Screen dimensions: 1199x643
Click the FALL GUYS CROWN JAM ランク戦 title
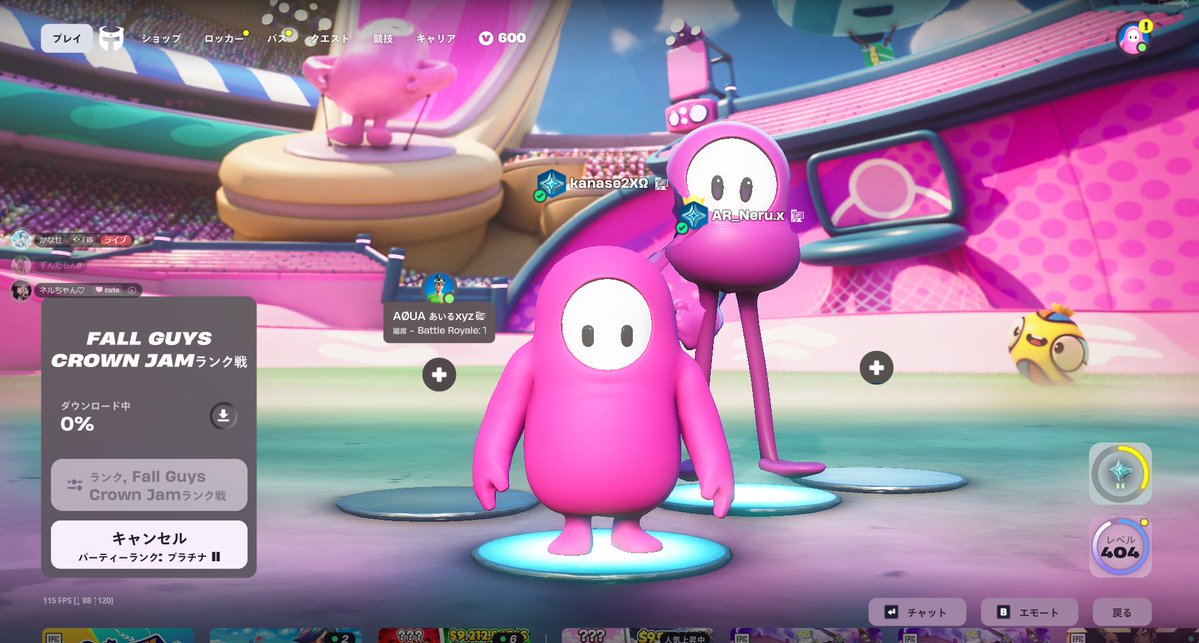tap(149, 349)
